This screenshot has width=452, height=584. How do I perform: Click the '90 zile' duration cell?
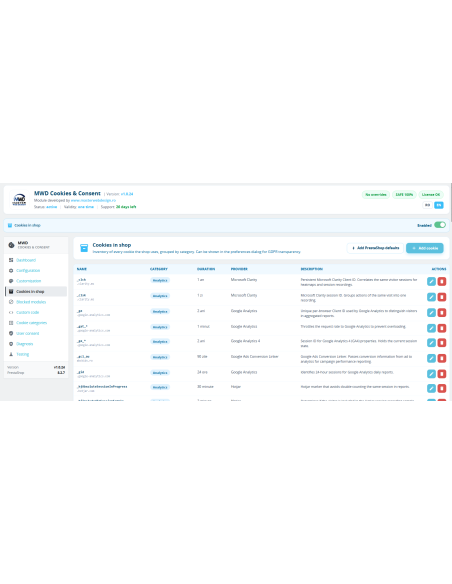[202, 356]
